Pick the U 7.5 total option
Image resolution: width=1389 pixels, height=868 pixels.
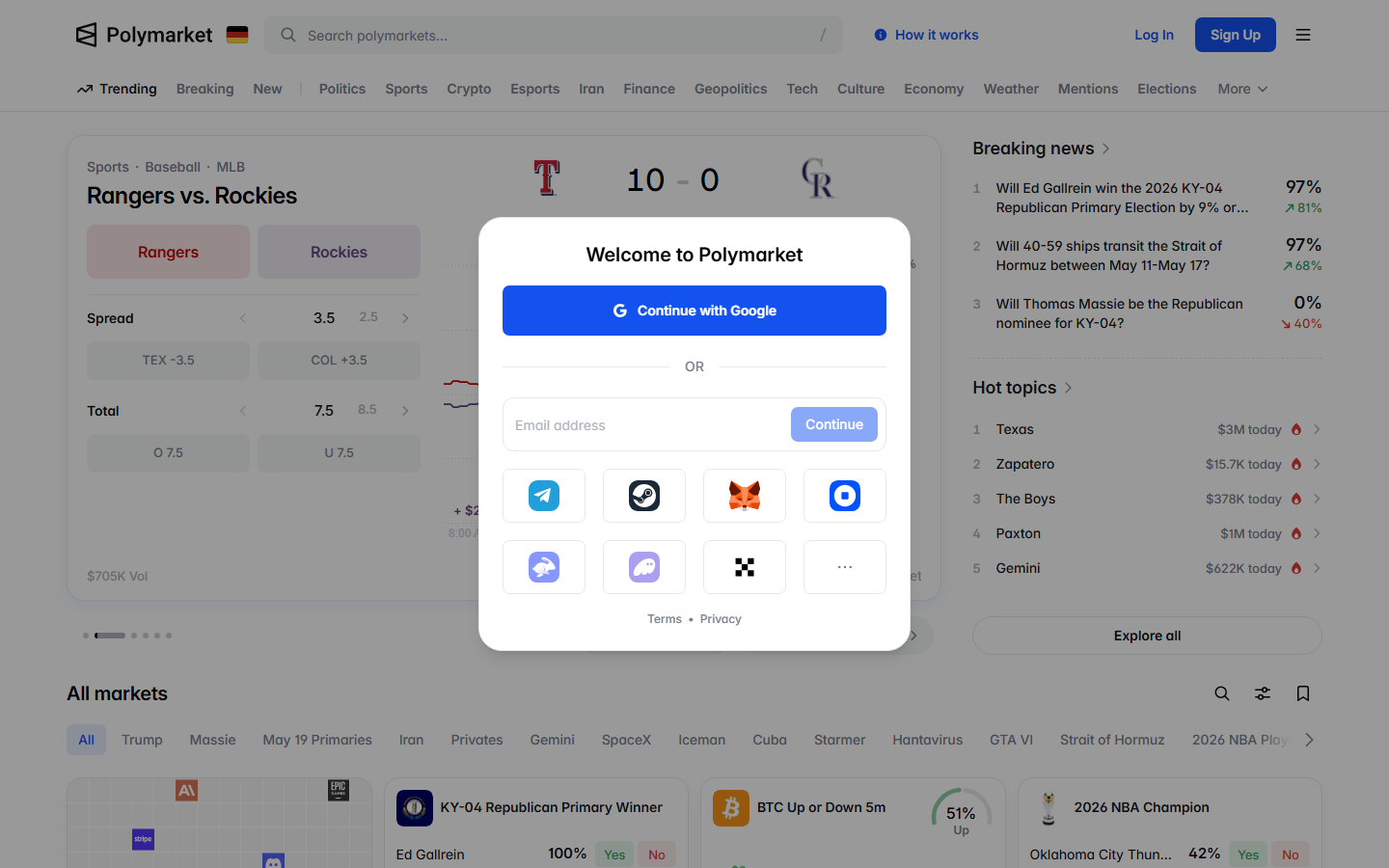pyautogui.click(x=339, y=452)
